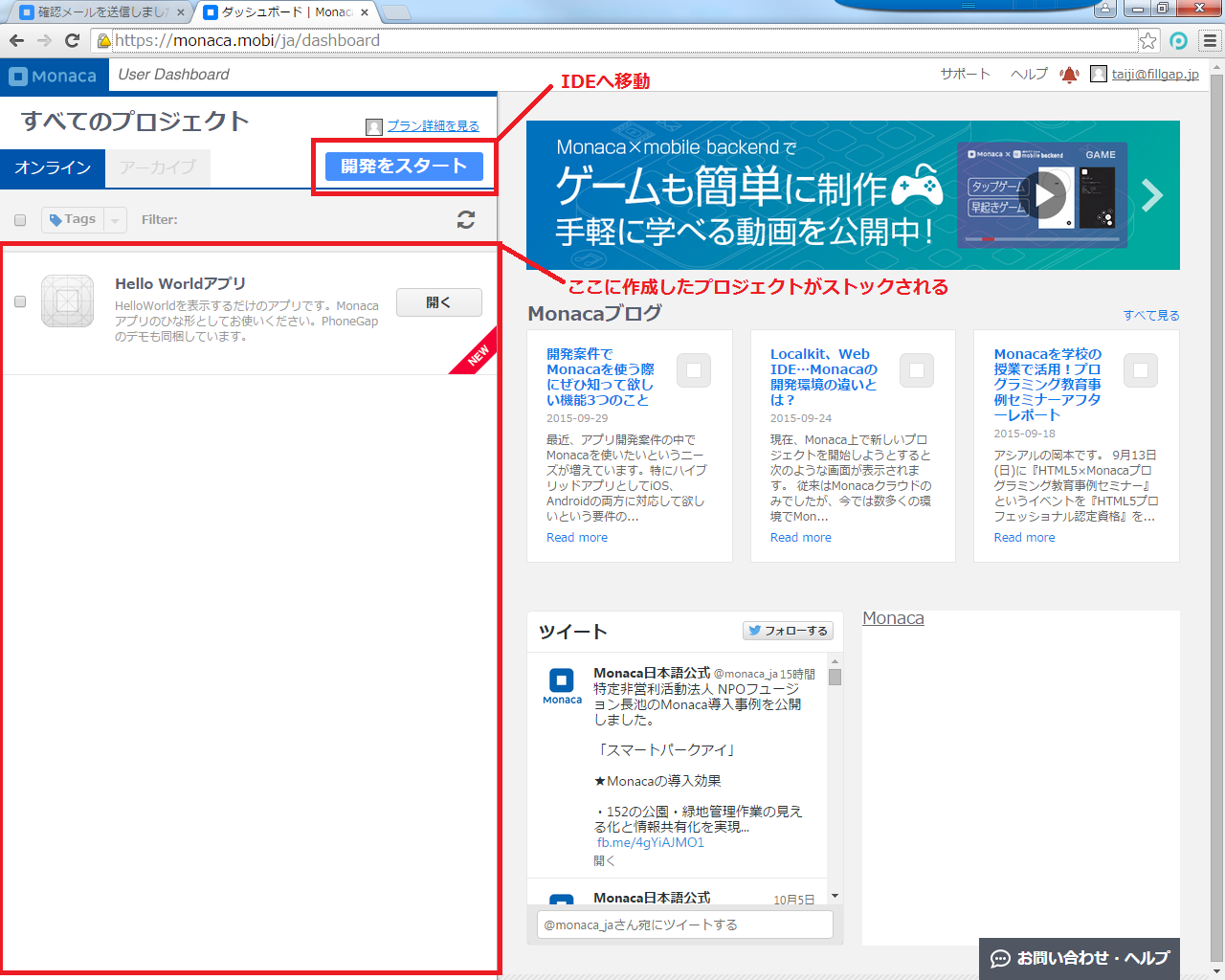
Task: Click the thumbnail on 学校の授業 blog card
Action: 1141,370
